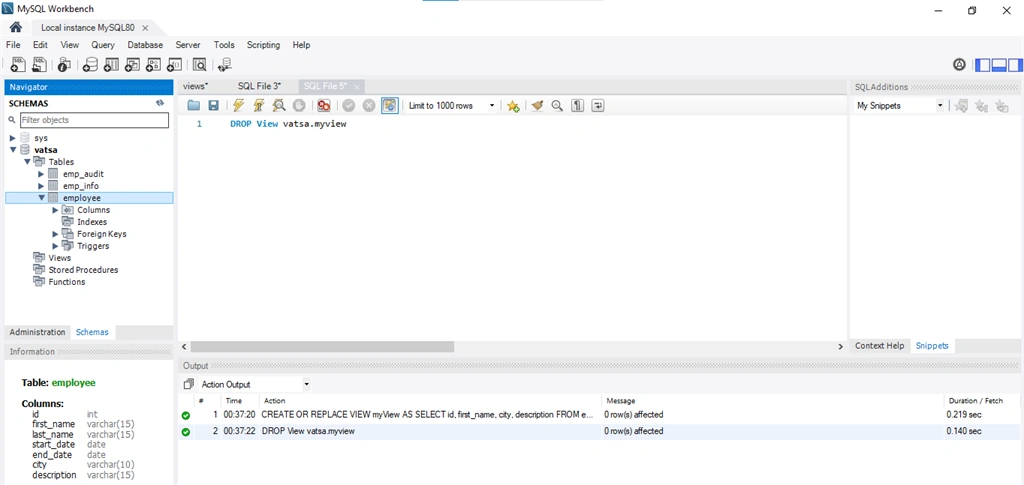Viewport: 1024px width, 485px height.
Task: Expand the Columns node under employee
Action: click(56, 210)
